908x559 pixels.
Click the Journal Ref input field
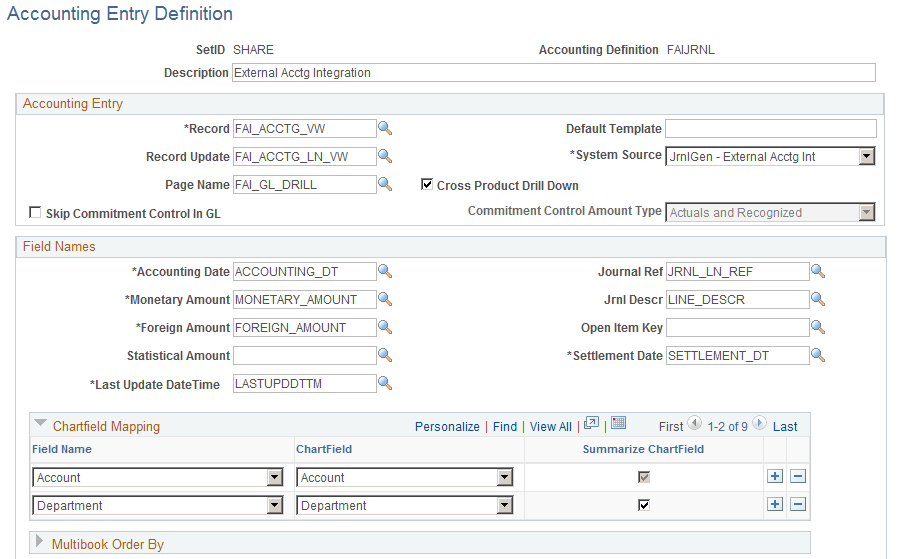[738, 272]
